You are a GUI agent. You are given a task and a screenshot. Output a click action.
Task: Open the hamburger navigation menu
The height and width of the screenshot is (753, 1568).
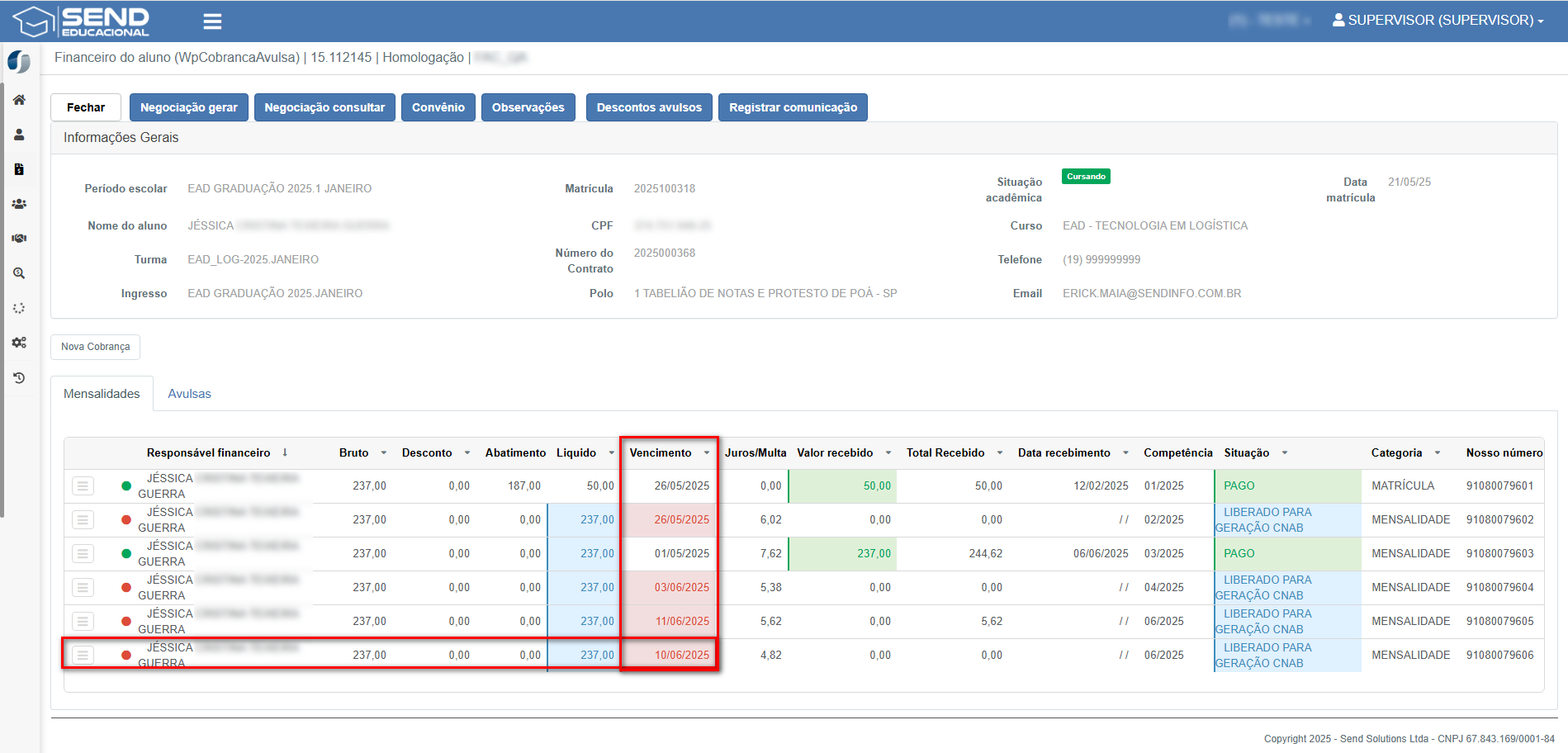[x=212, y=21]
